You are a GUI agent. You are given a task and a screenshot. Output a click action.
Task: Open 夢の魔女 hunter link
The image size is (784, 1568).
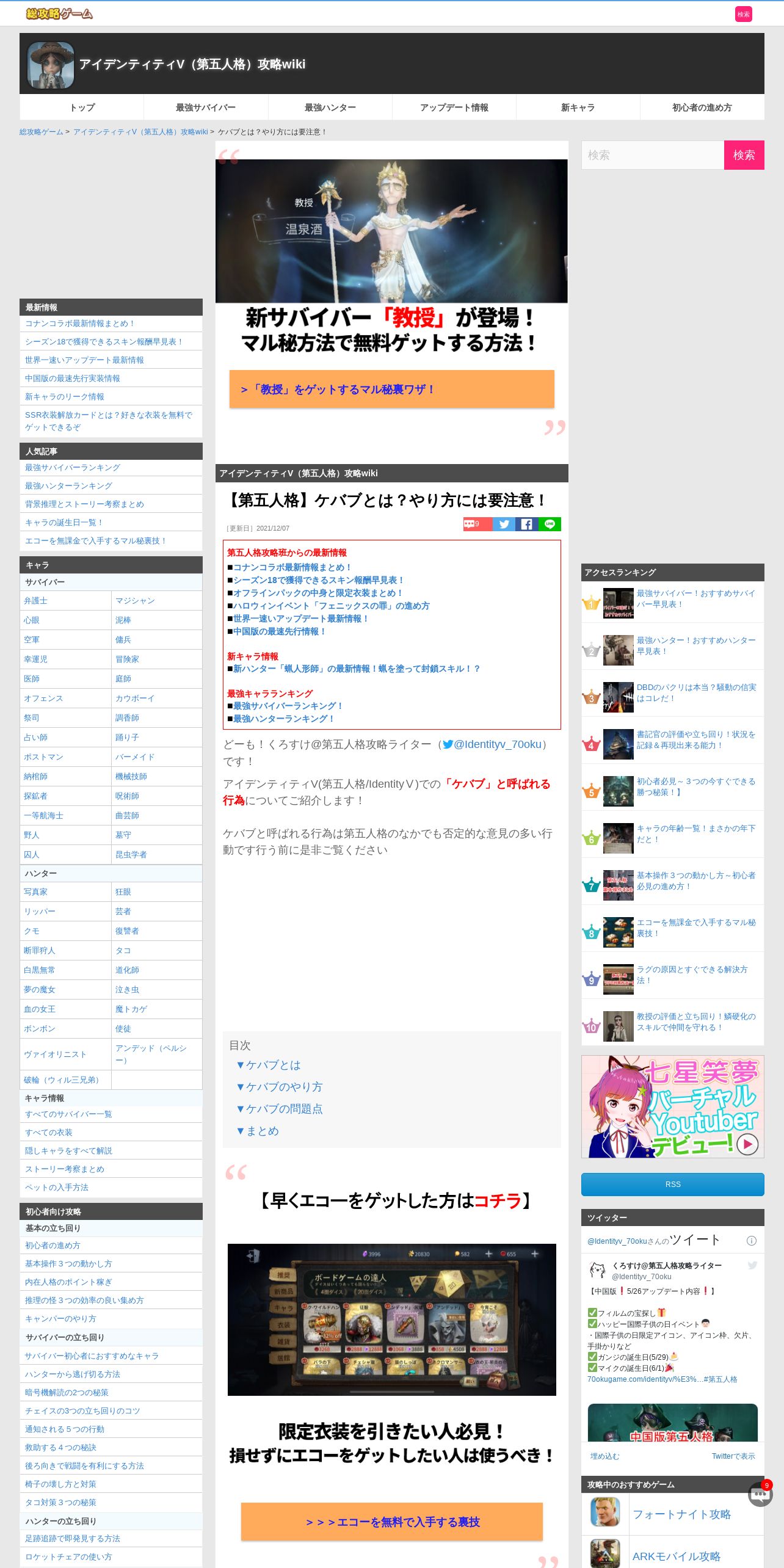pos(39,990)
